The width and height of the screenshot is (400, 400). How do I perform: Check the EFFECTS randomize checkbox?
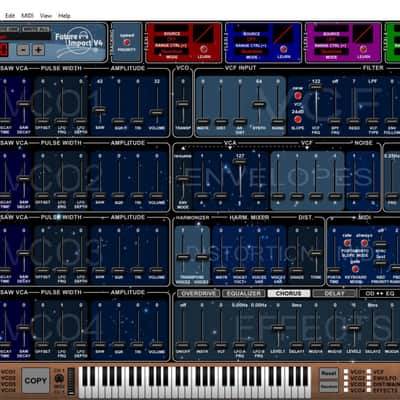369,390
